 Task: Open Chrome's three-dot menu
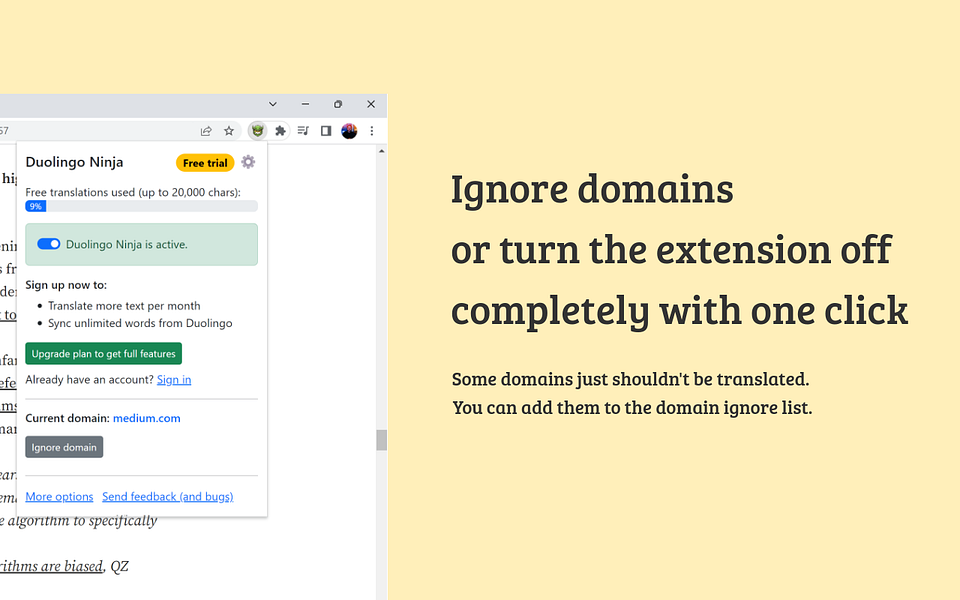372,130
